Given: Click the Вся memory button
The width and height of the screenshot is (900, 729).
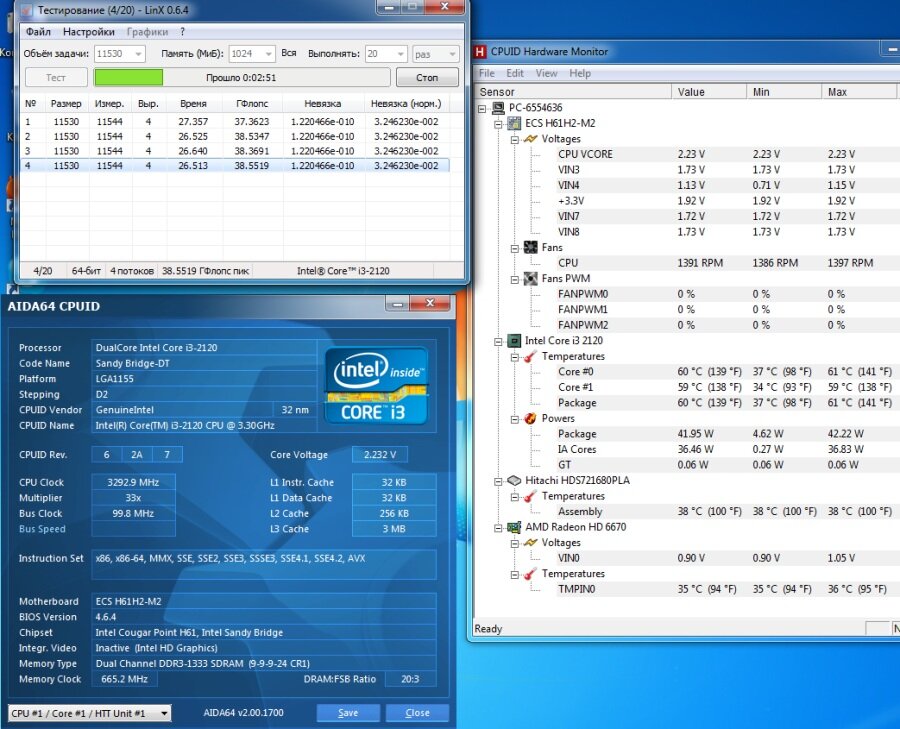Looking at the screenshot, I should (289, 53).
